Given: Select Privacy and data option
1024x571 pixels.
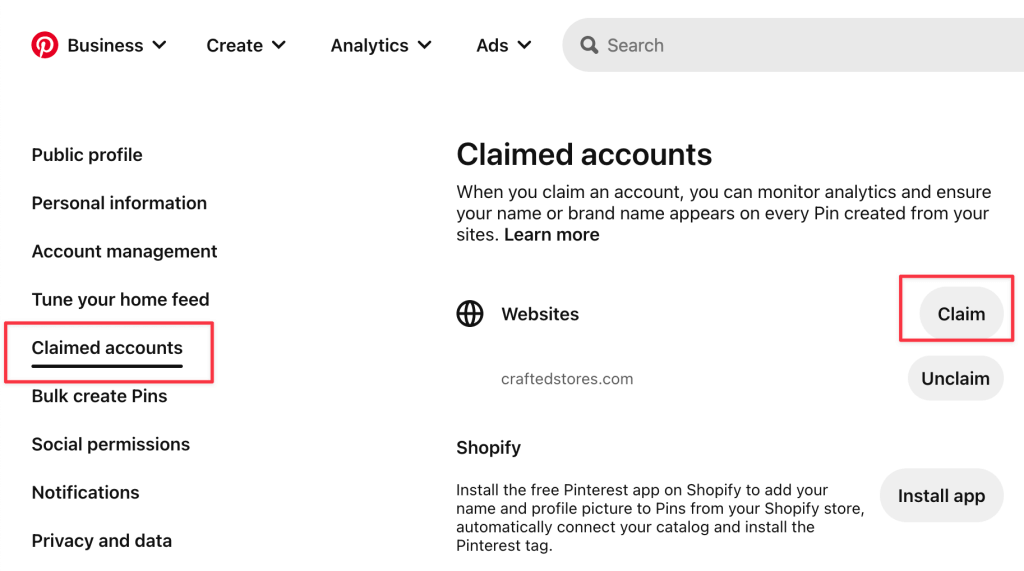Looking at the screenshot, I should (x=101, y=540).
